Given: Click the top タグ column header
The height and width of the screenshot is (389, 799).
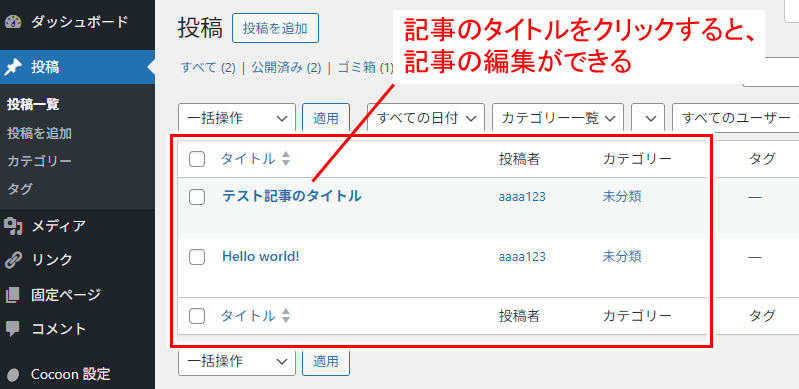Looking at the screenshot, I should [x=762, y=159].
